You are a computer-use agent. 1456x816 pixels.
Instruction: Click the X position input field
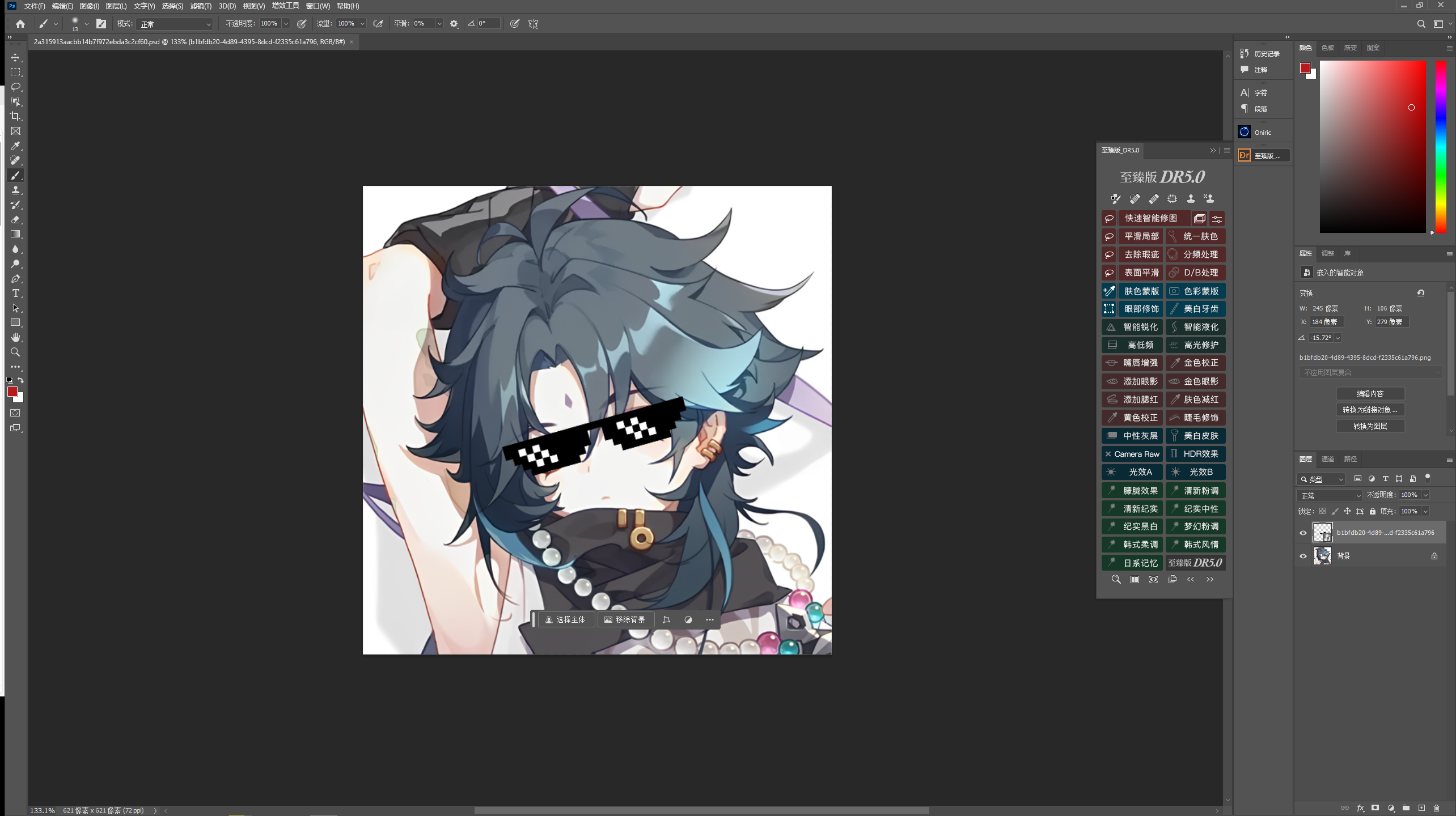(1327, 322)
